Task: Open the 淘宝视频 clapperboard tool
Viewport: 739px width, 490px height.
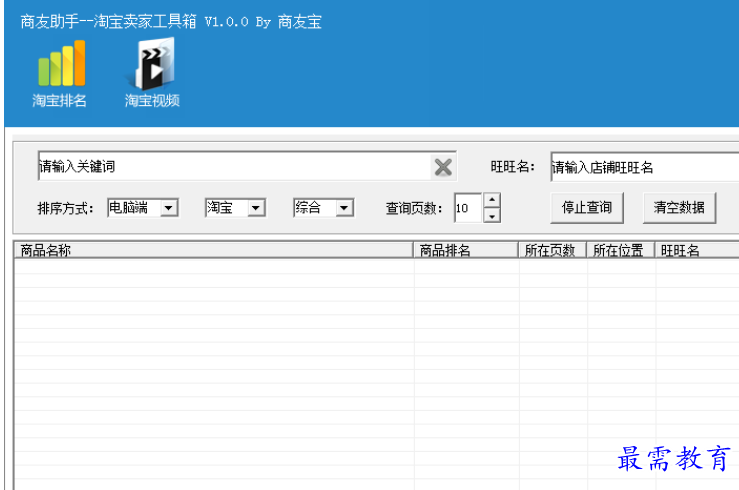Action: [152, 74]
